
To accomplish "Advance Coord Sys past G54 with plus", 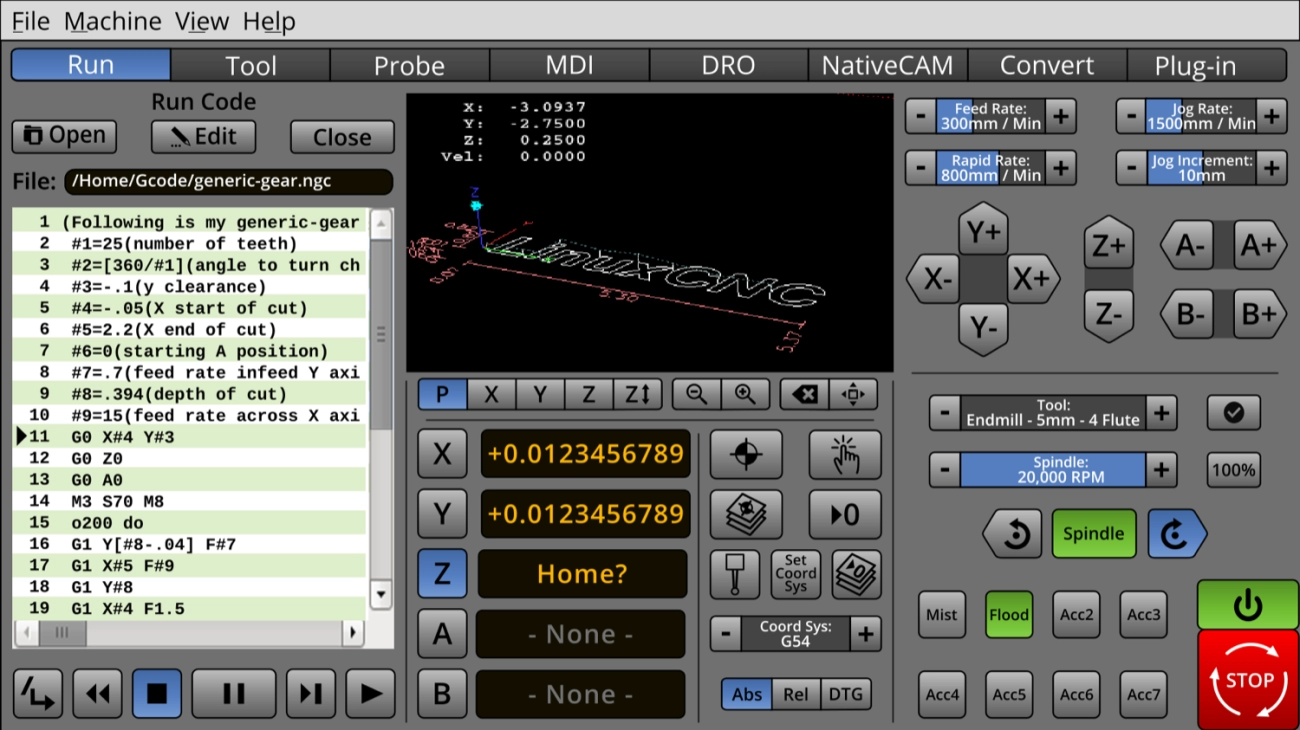I will point(867,633).
